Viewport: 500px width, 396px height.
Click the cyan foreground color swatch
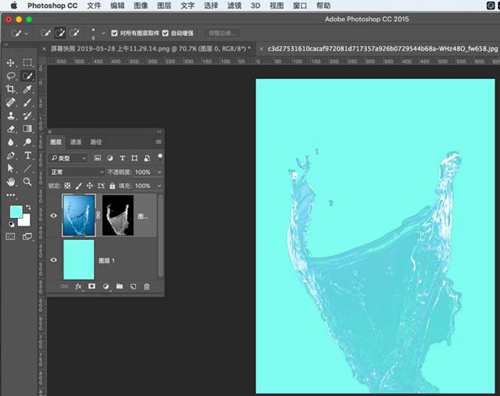[x=16, y=211]
